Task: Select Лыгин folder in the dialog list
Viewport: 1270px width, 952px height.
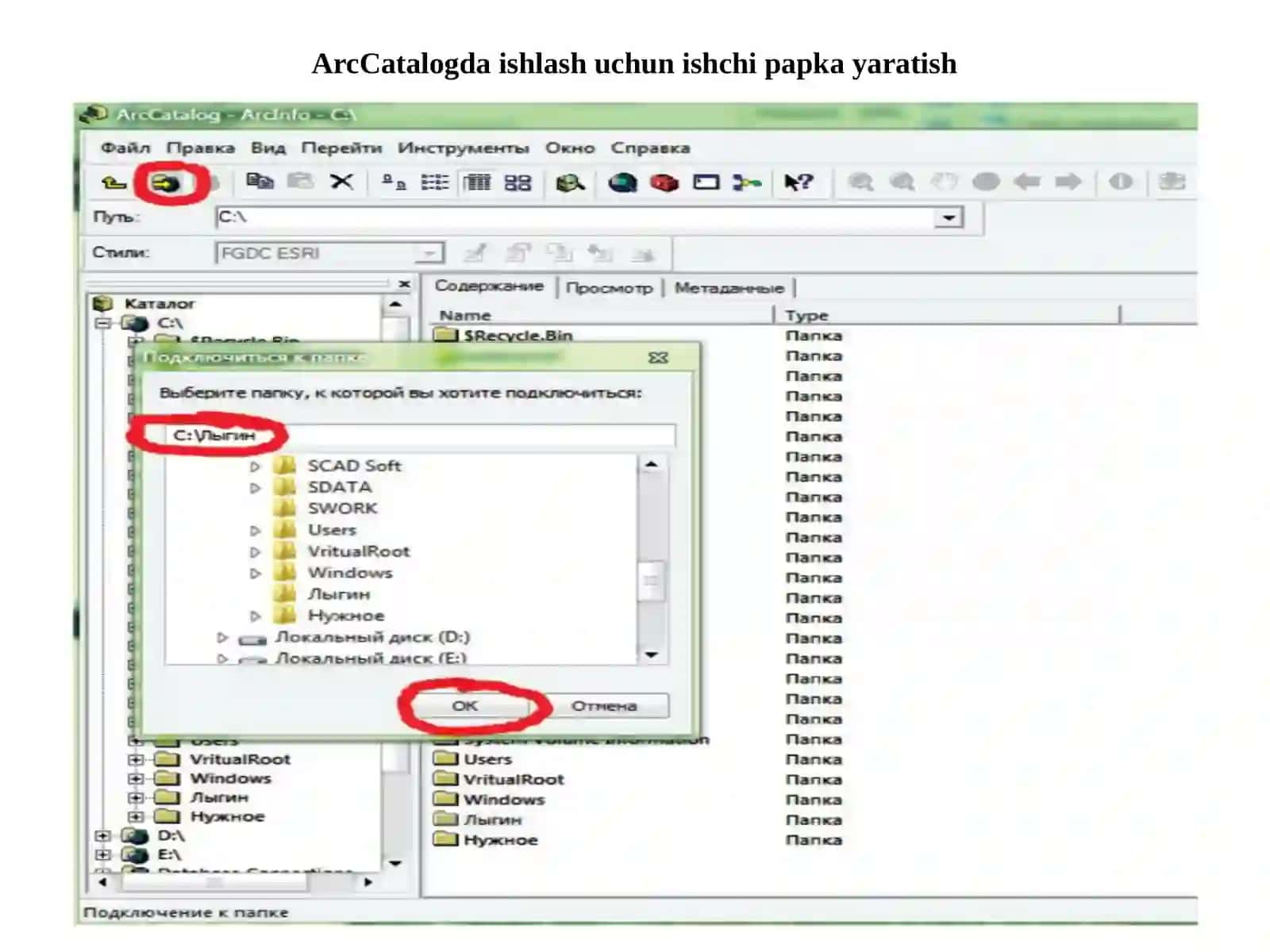Action: [x=339, y=594]
